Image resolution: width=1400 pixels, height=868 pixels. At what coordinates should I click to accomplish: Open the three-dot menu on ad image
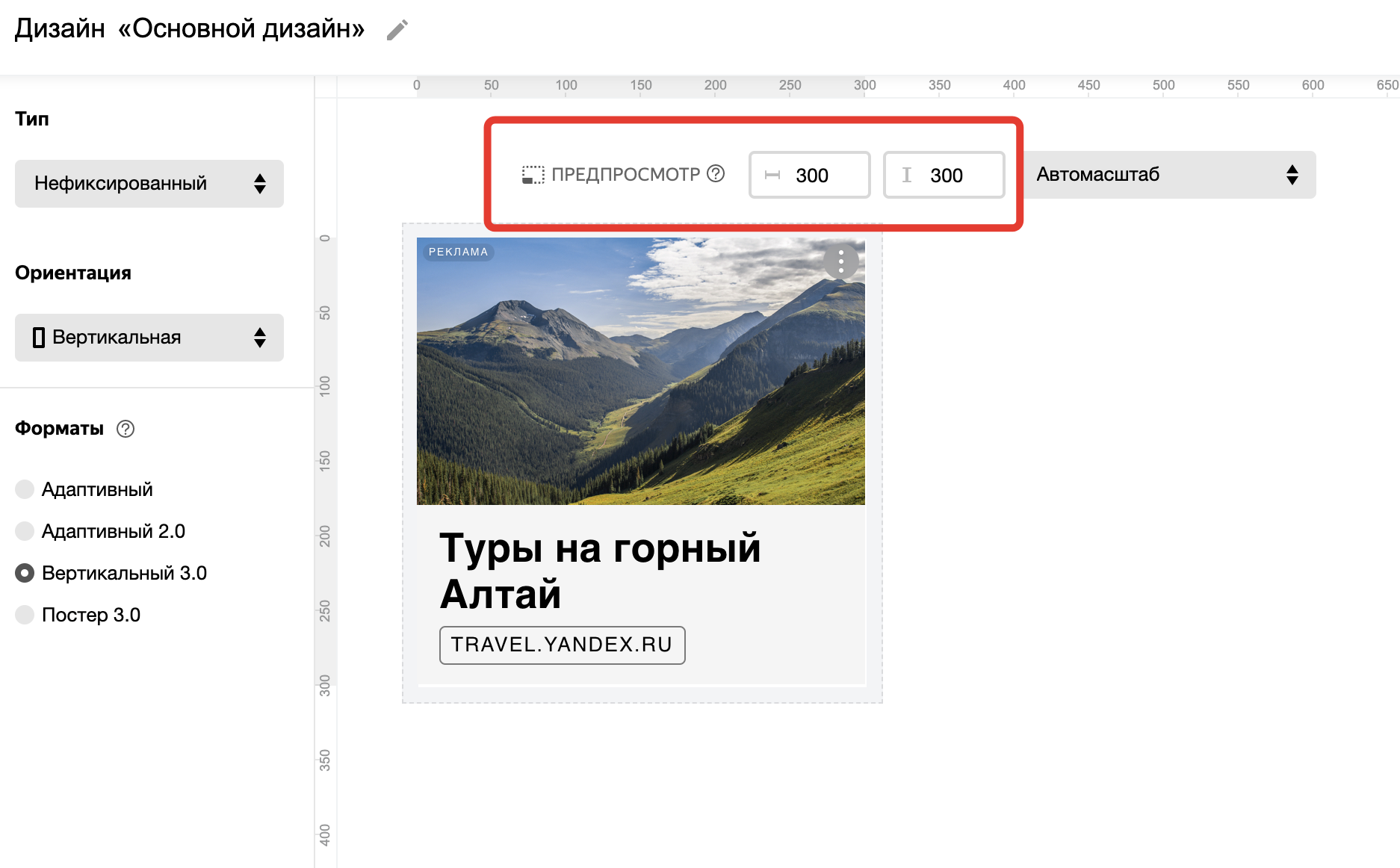point(841,261)
